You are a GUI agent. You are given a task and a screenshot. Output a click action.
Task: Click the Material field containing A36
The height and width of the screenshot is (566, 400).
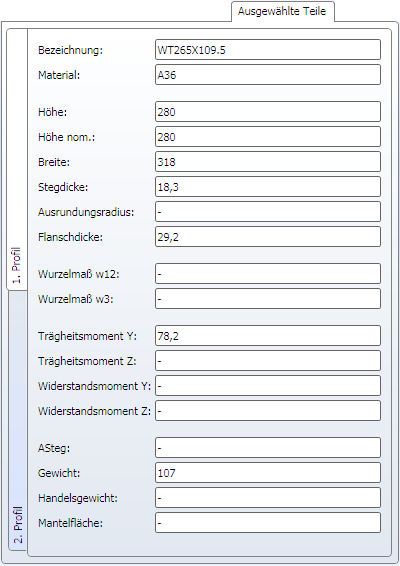coord(268,75)
